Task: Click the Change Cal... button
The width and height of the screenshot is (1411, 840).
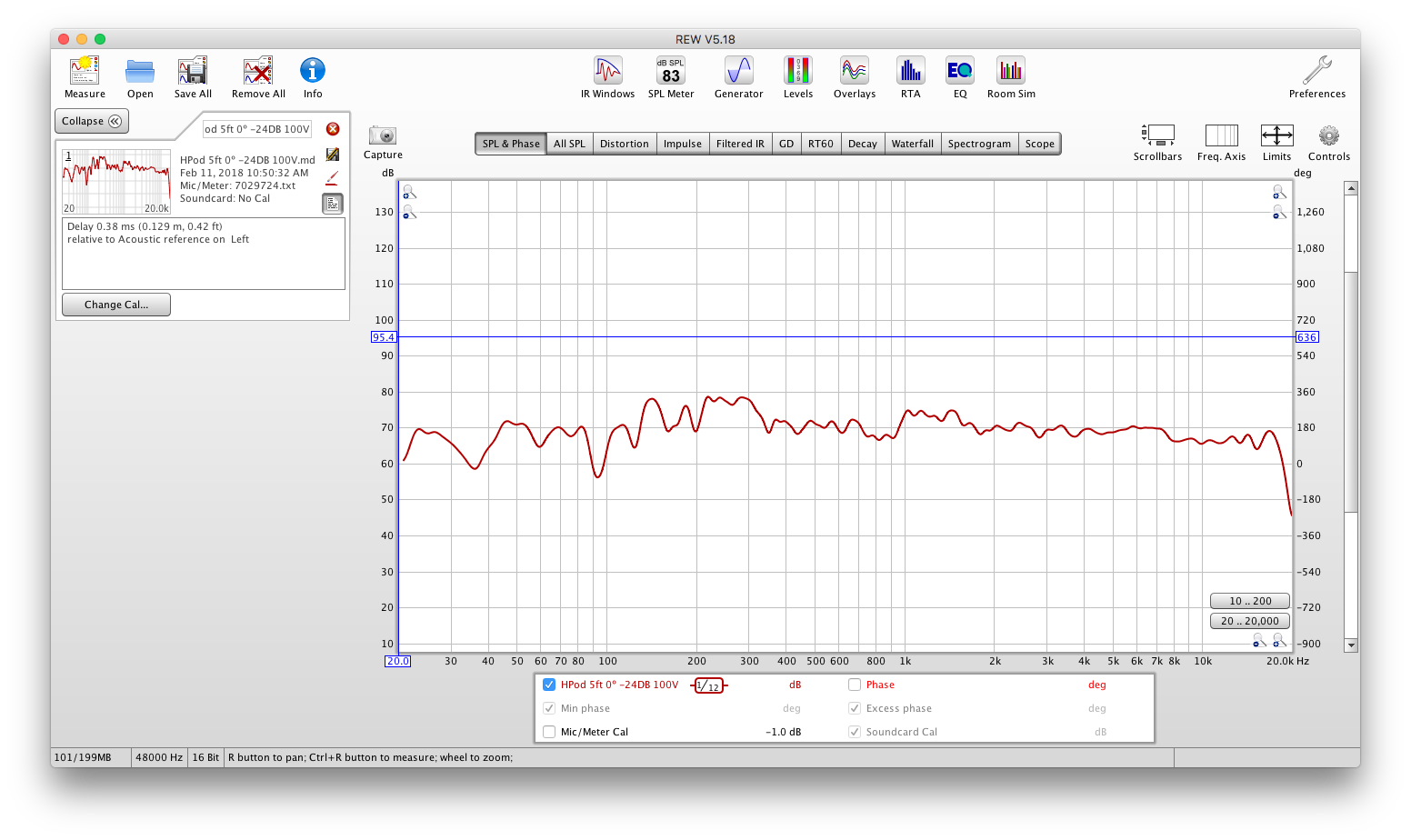Action: coord(116,305)
